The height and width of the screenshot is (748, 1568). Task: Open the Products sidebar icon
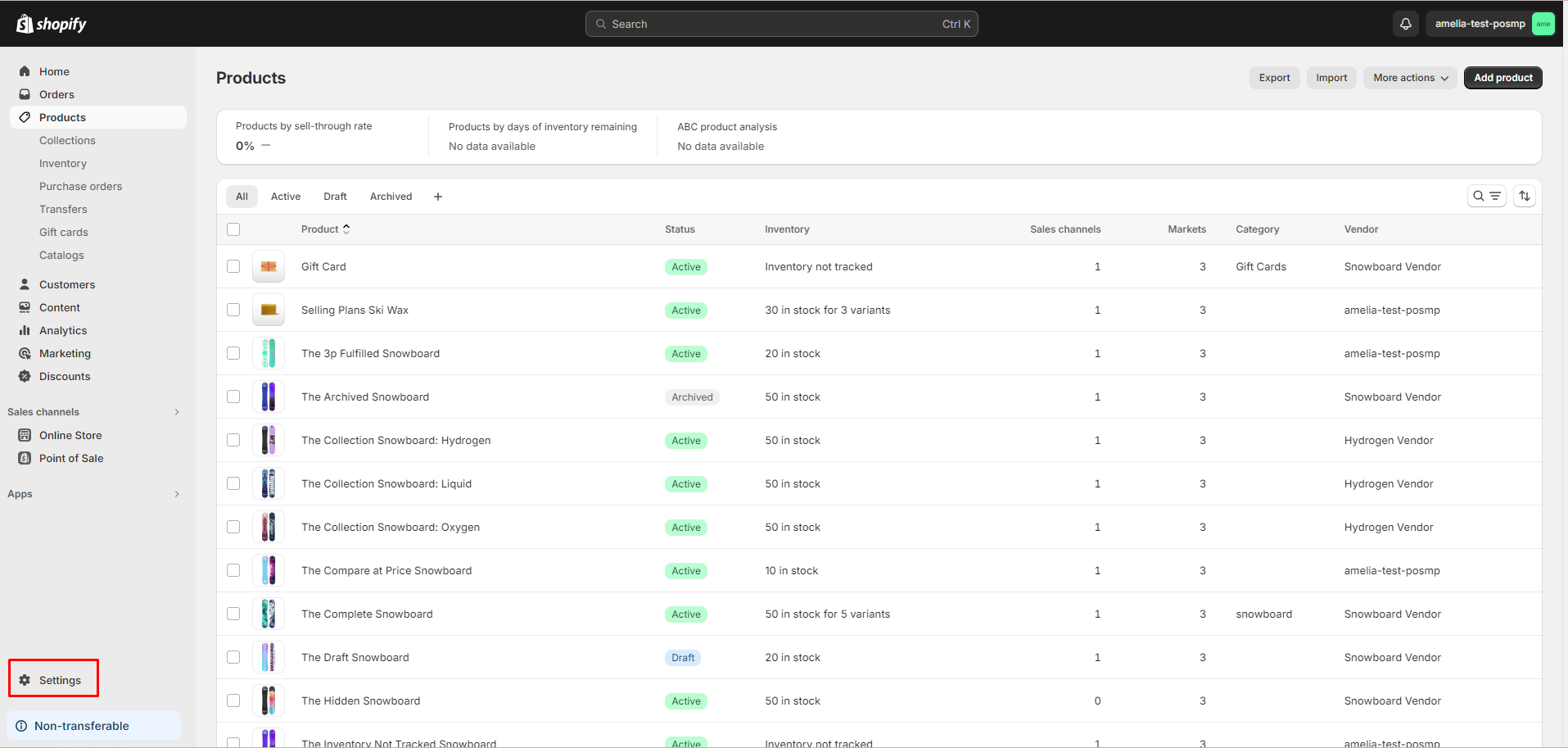[25, 117]
